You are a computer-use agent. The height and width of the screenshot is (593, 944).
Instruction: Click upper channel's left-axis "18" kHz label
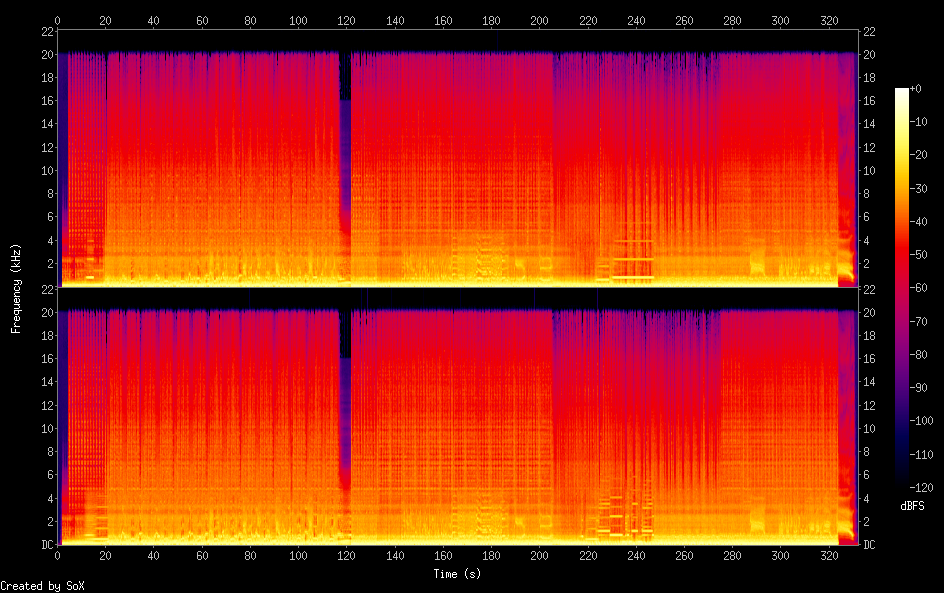tap(48, 77)
